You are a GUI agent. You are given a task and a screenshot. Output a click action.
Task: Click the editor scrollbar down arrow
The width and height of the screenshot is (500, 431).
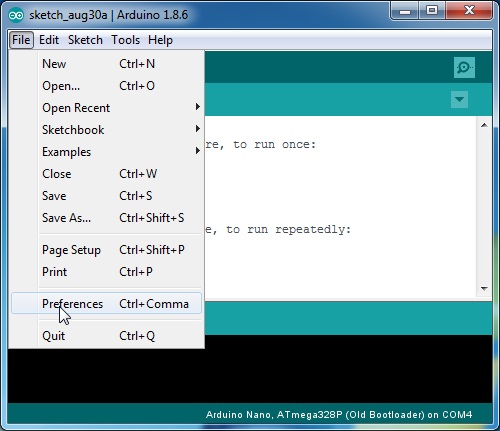pyautogui.click(x=484, y=288)
